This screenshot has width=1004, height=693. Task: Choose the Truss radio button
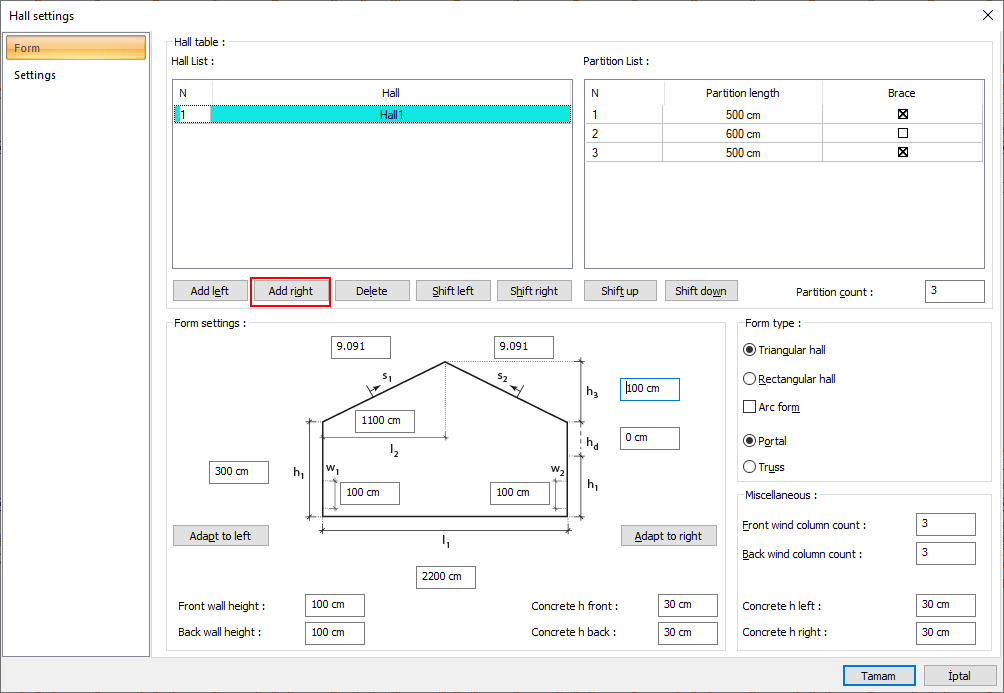click(x=750, y=467)
